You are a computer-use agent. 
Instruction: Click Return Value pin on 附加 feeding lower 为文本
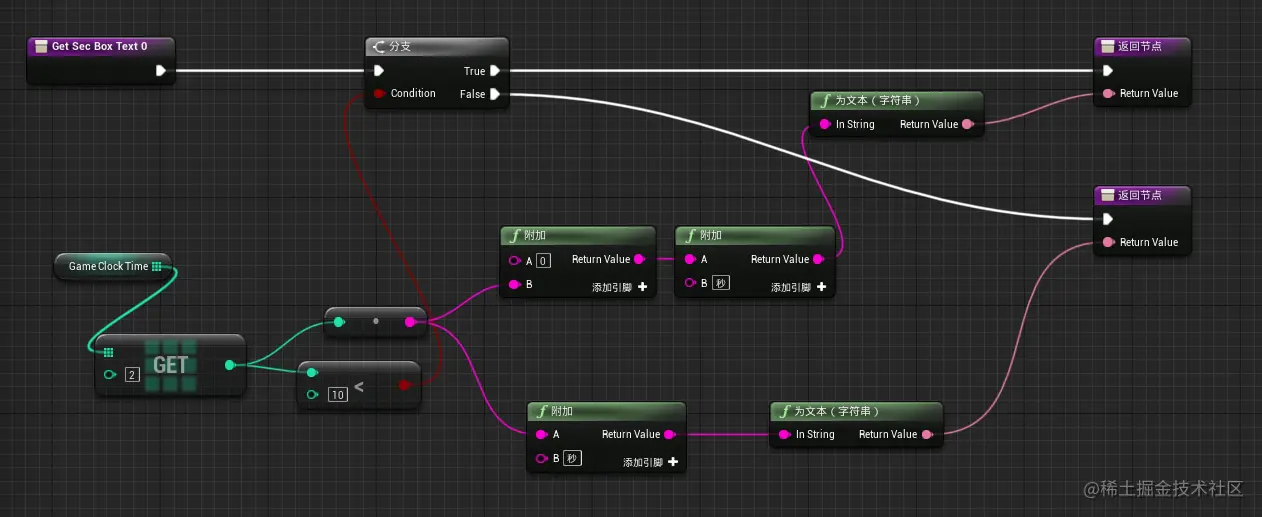[x=670, y=435]
